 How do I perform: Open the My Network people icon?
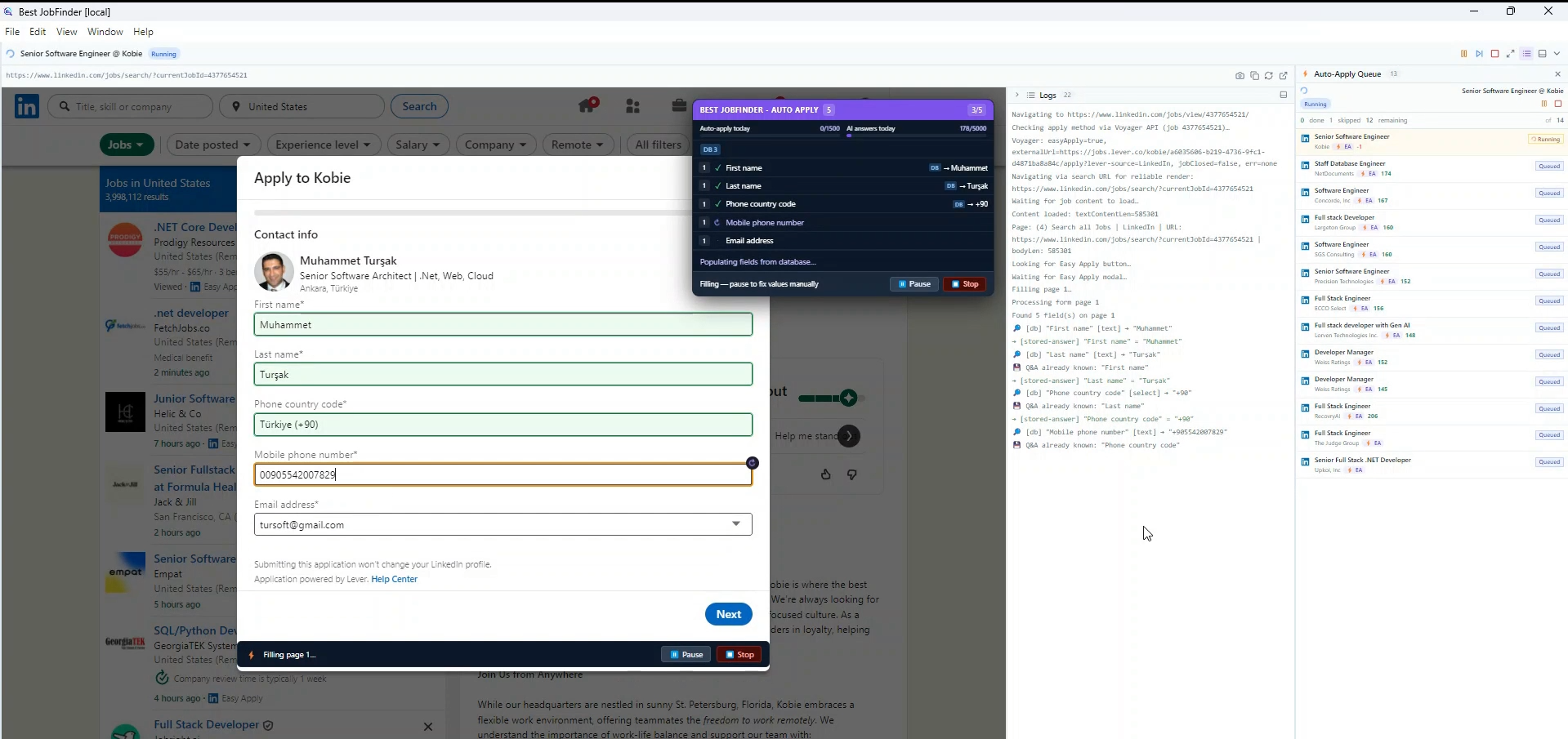pos(632,106)
